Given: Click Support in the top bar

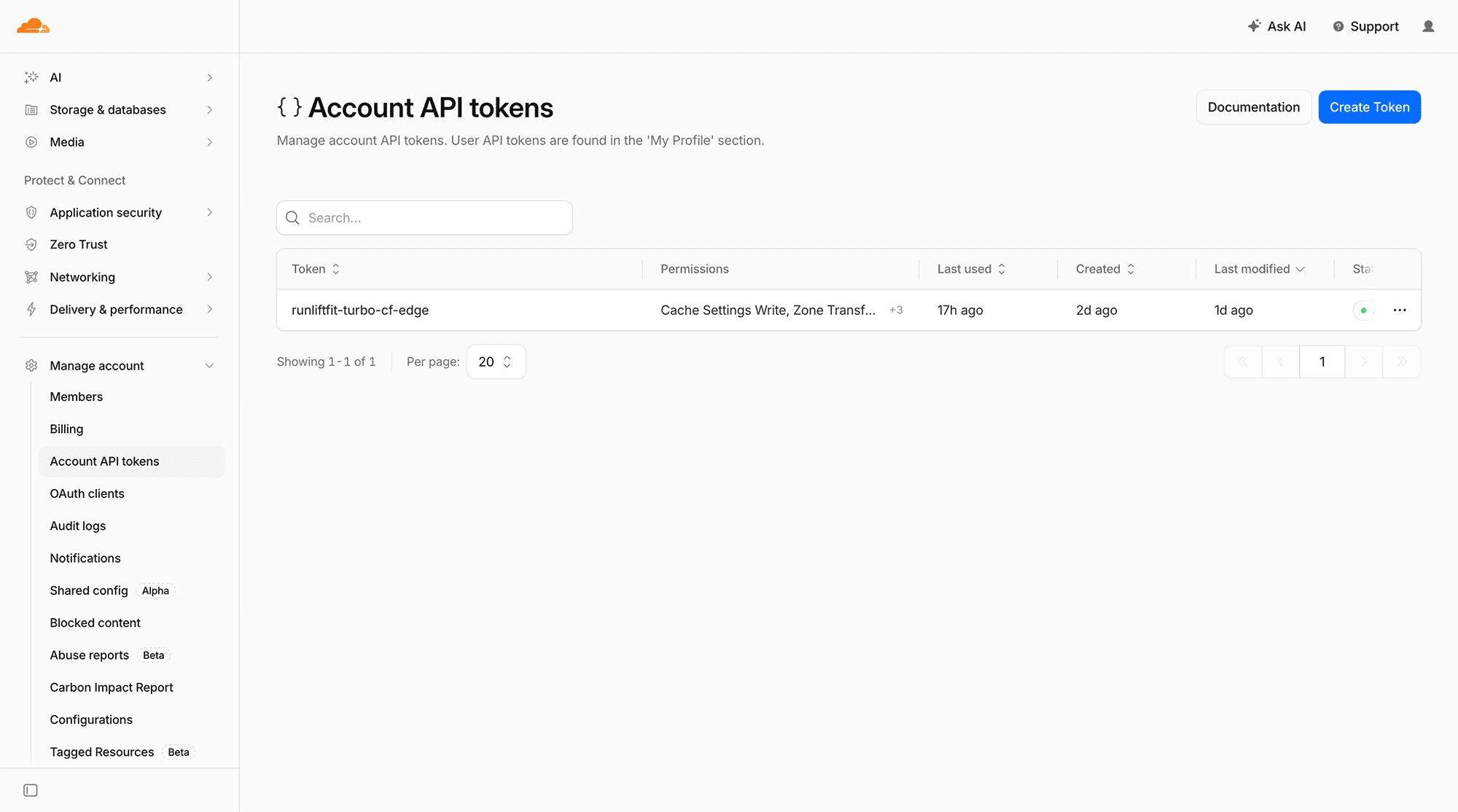Looking at the screenshot, I should [1366, 26].
